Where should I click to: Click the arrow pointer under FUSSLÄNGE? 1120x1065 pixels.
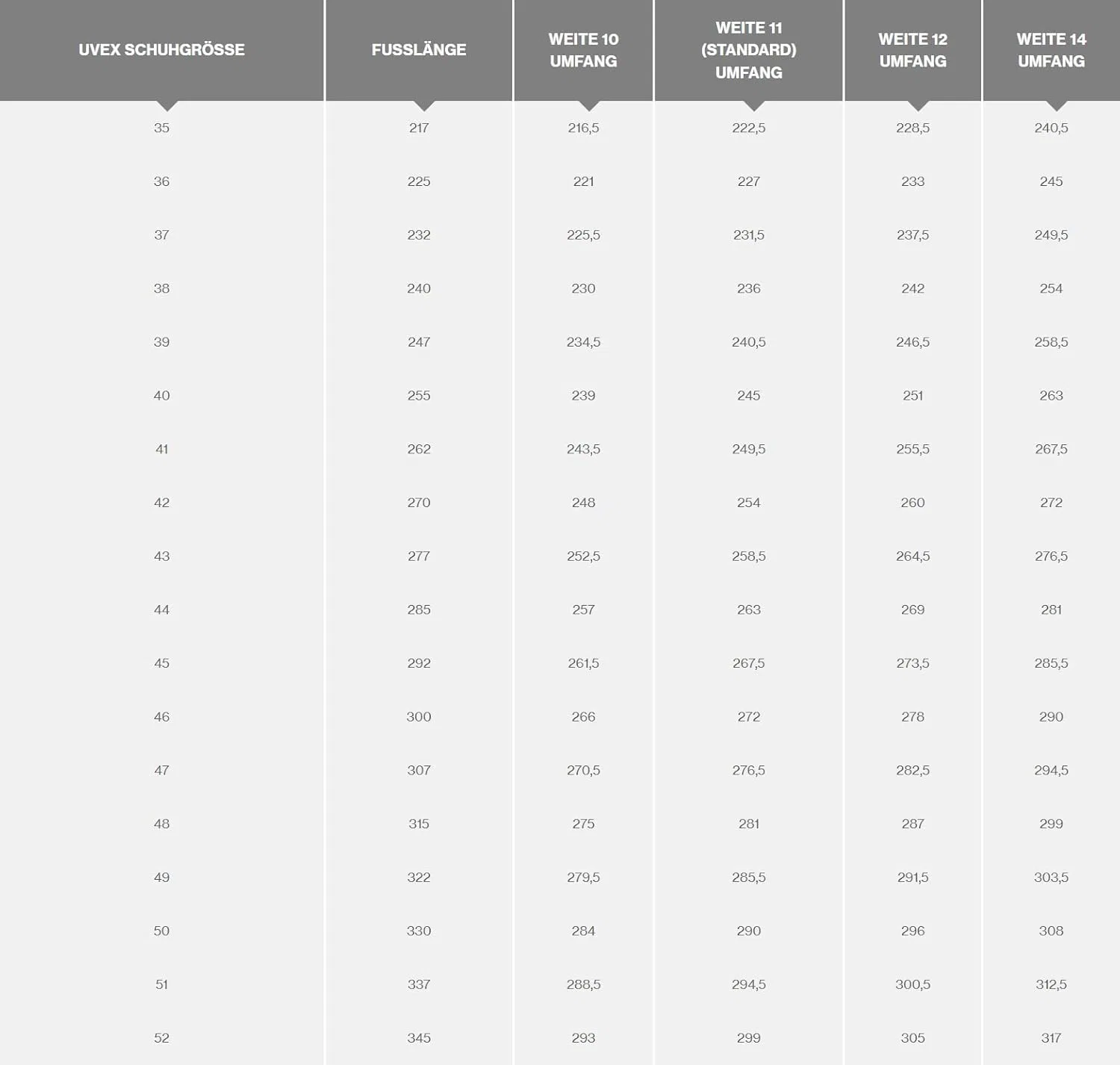point(424,105)
